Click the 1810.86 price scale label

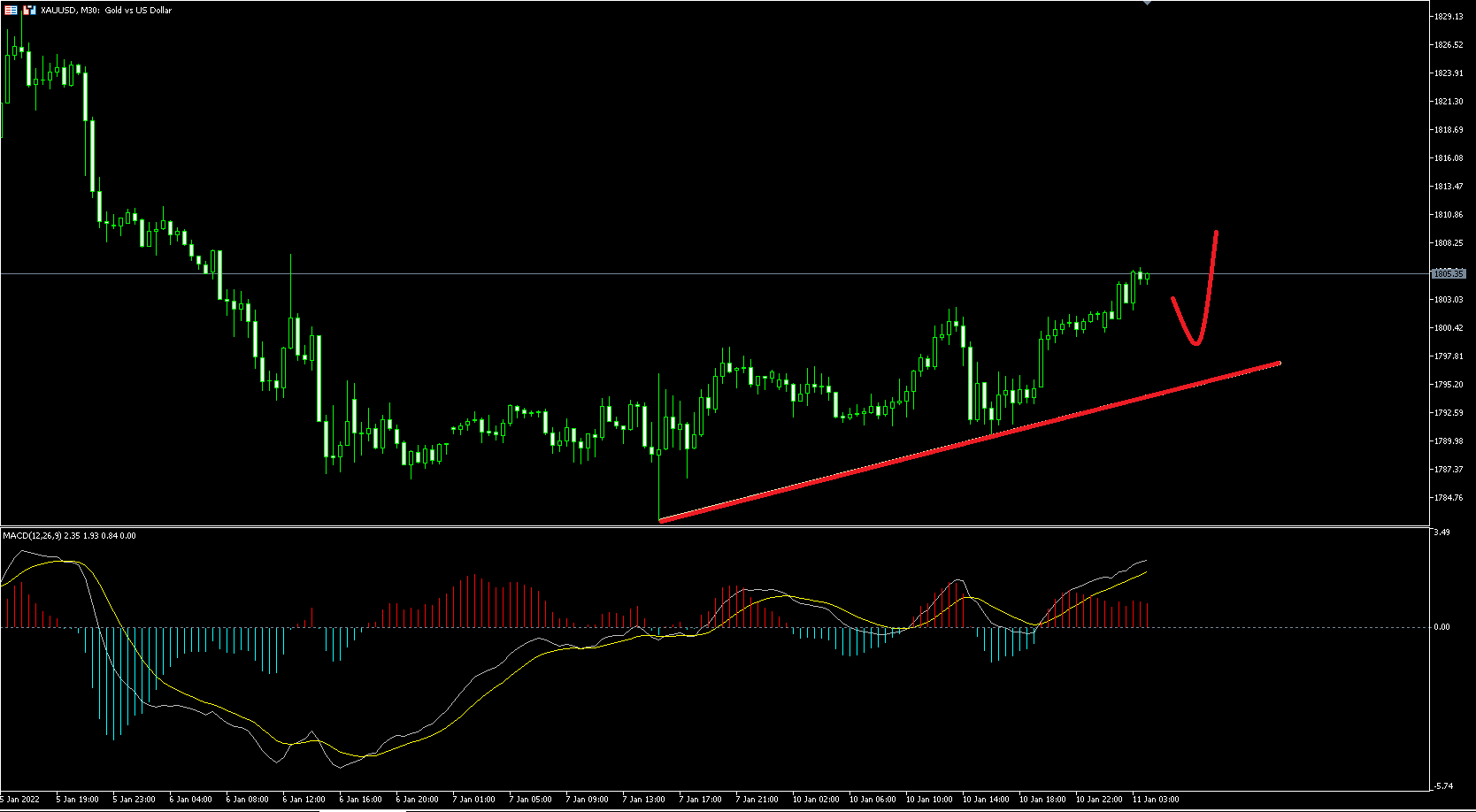point(1449,215)
